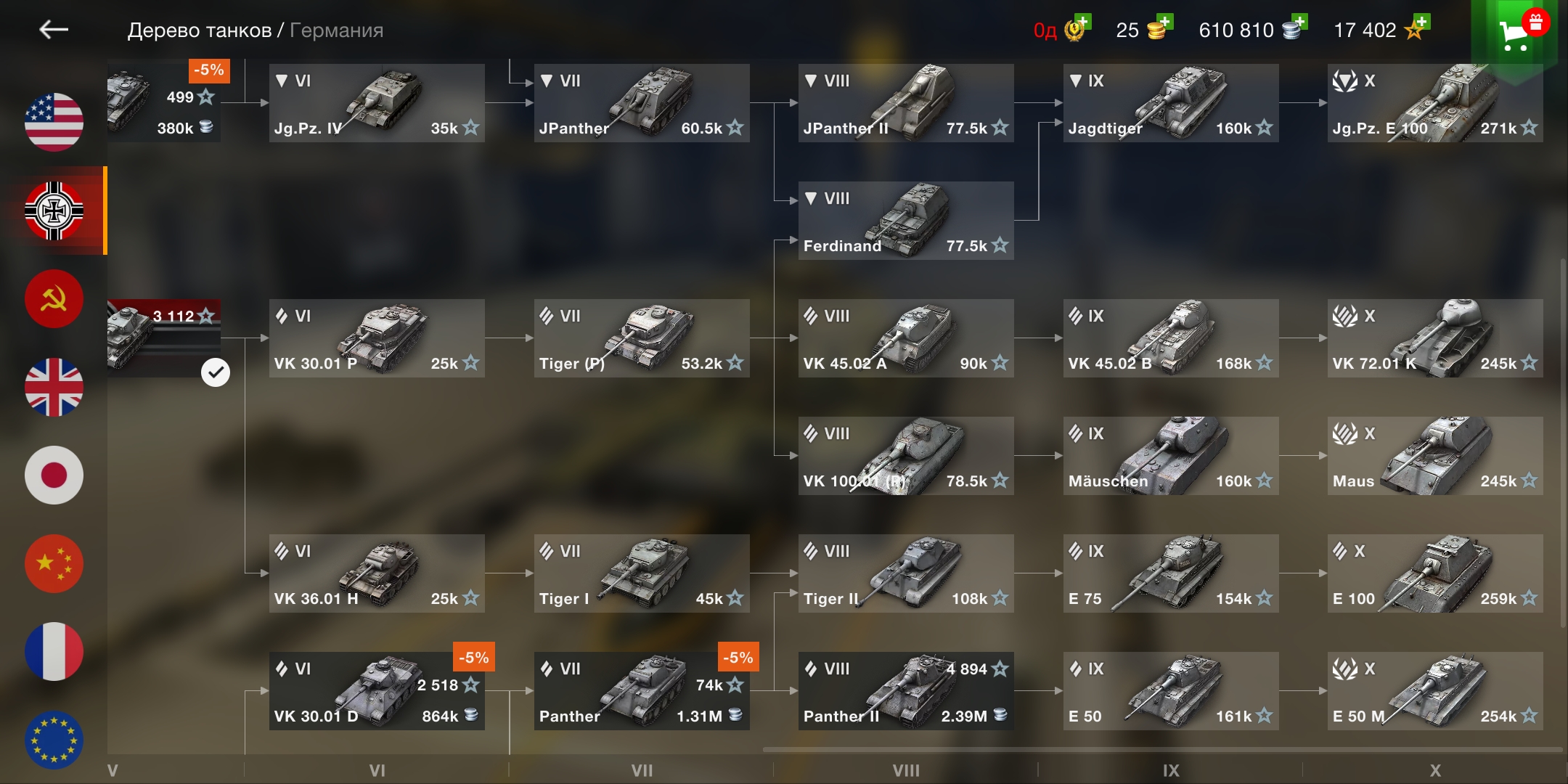Select the USA flag nation

54,122
